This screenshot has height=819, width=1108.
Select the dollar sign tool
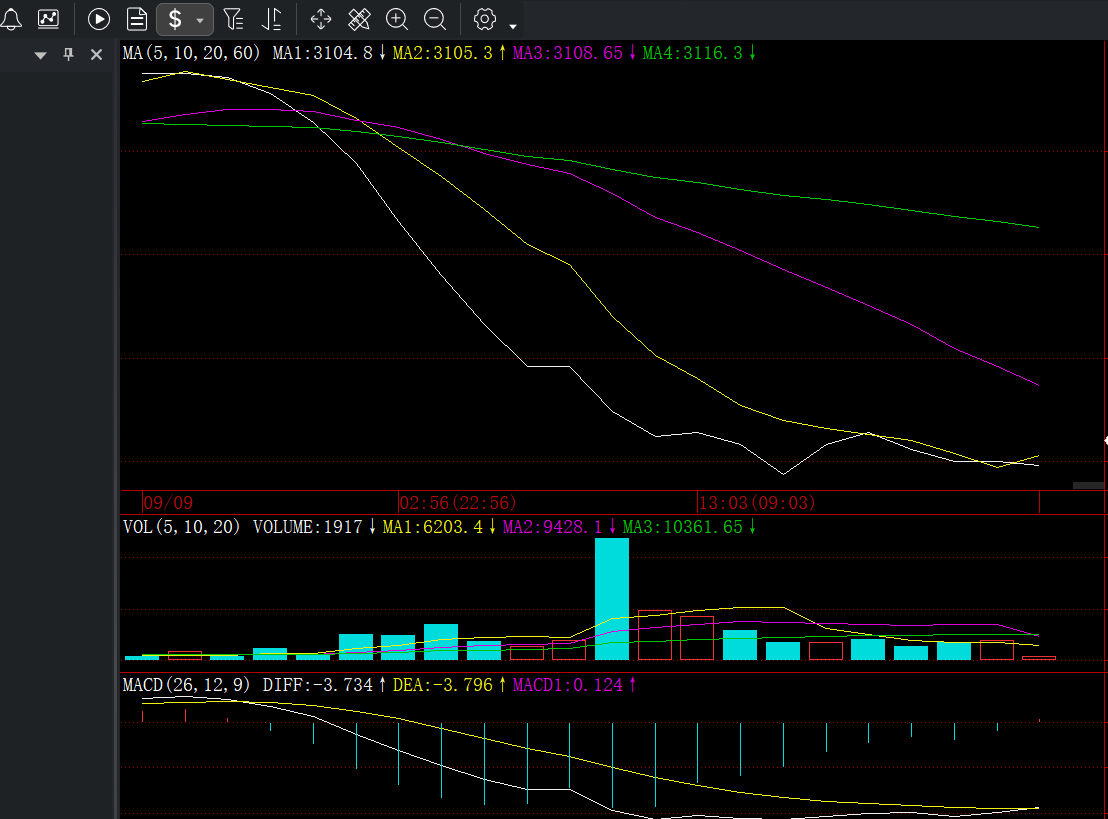[x=175, y=19]
